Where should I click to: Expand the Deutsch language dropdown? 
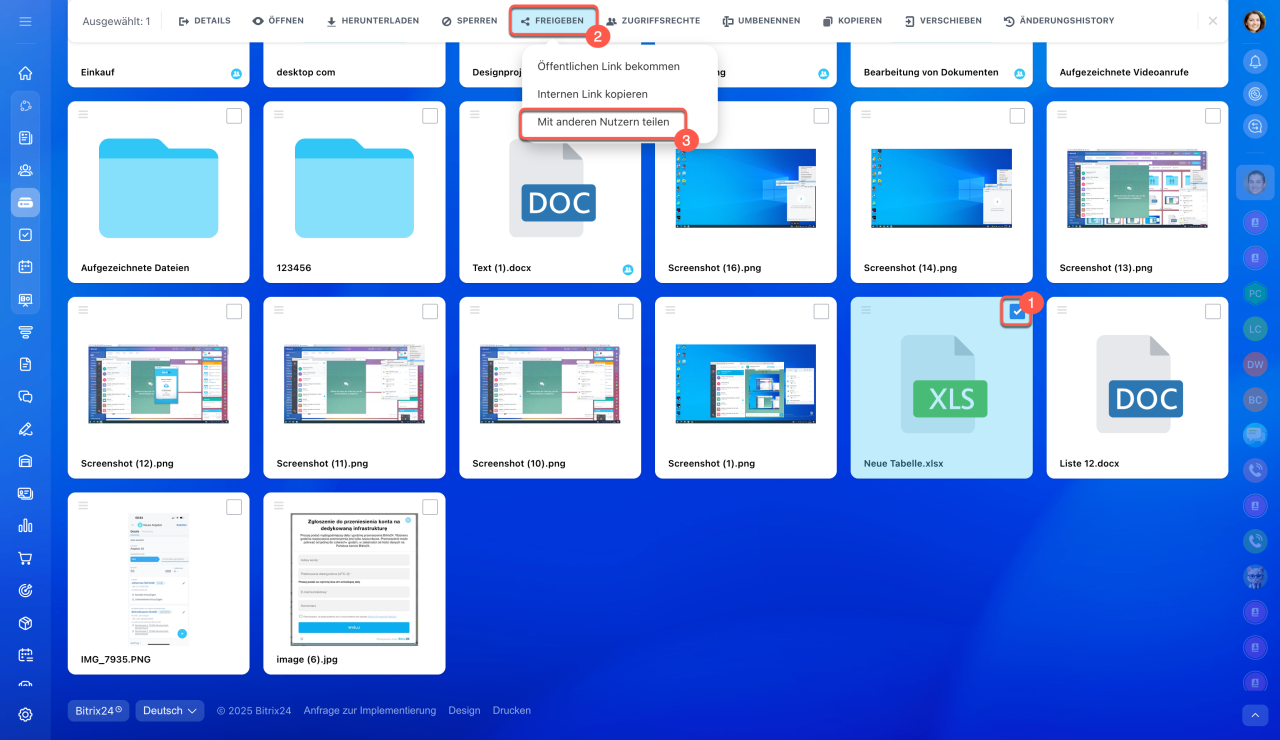point(170,711)
